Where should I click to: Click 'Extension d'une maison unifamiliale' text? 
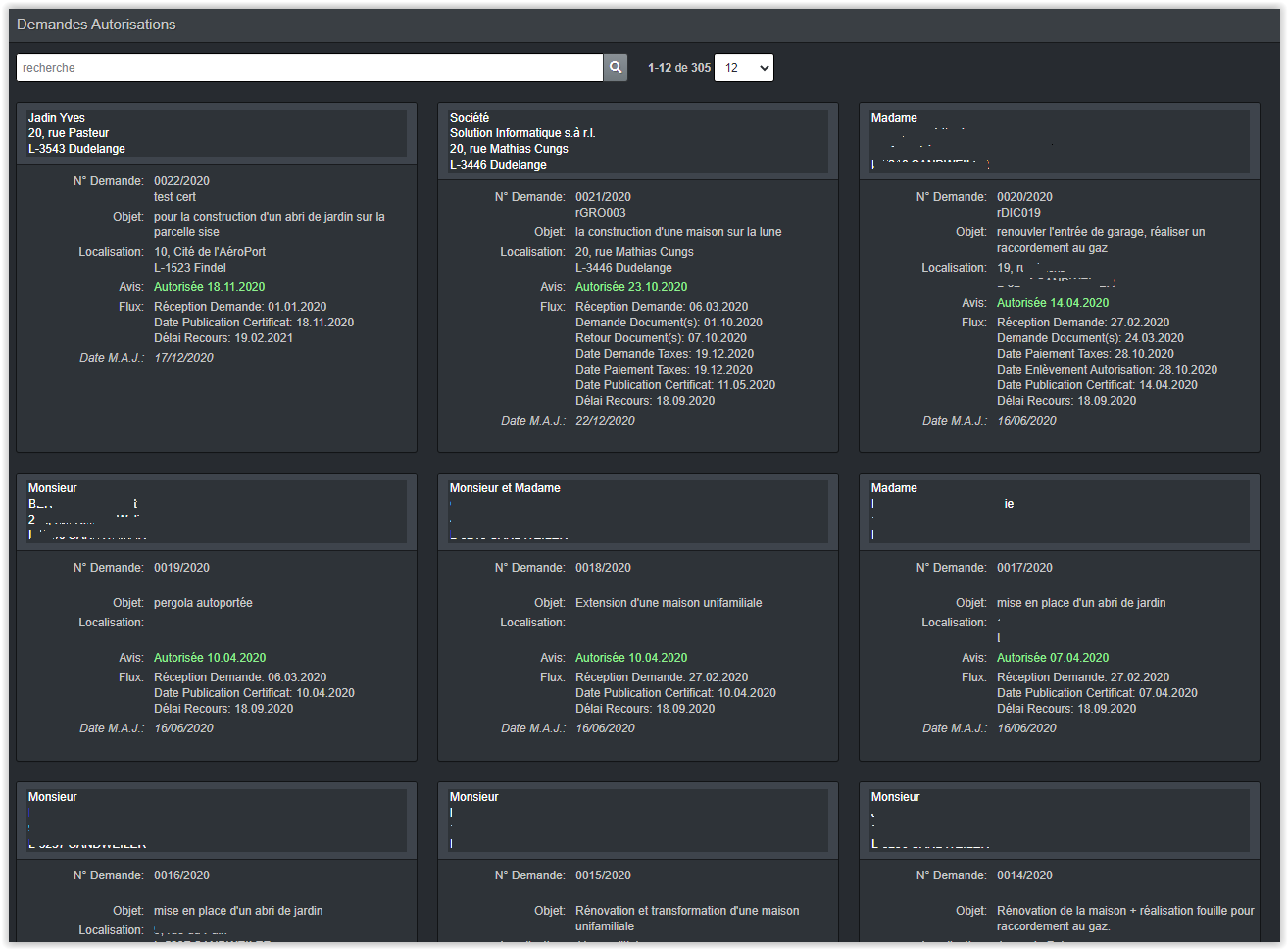[x=669, y=603]
